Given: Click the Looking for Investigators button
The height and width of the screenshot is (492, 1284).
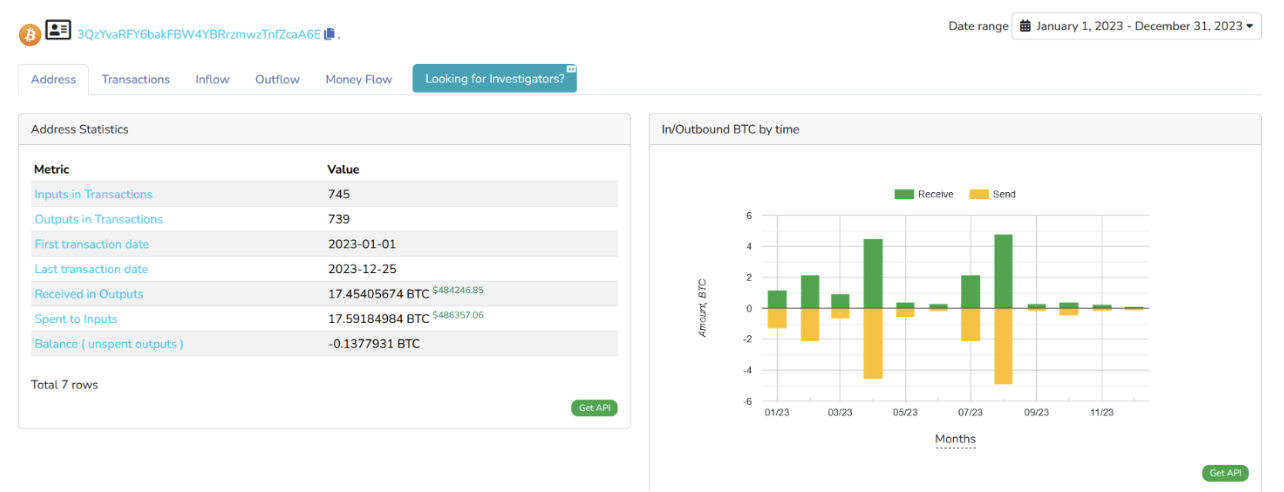Looking at the screenshot, I should tap(494, 79).
